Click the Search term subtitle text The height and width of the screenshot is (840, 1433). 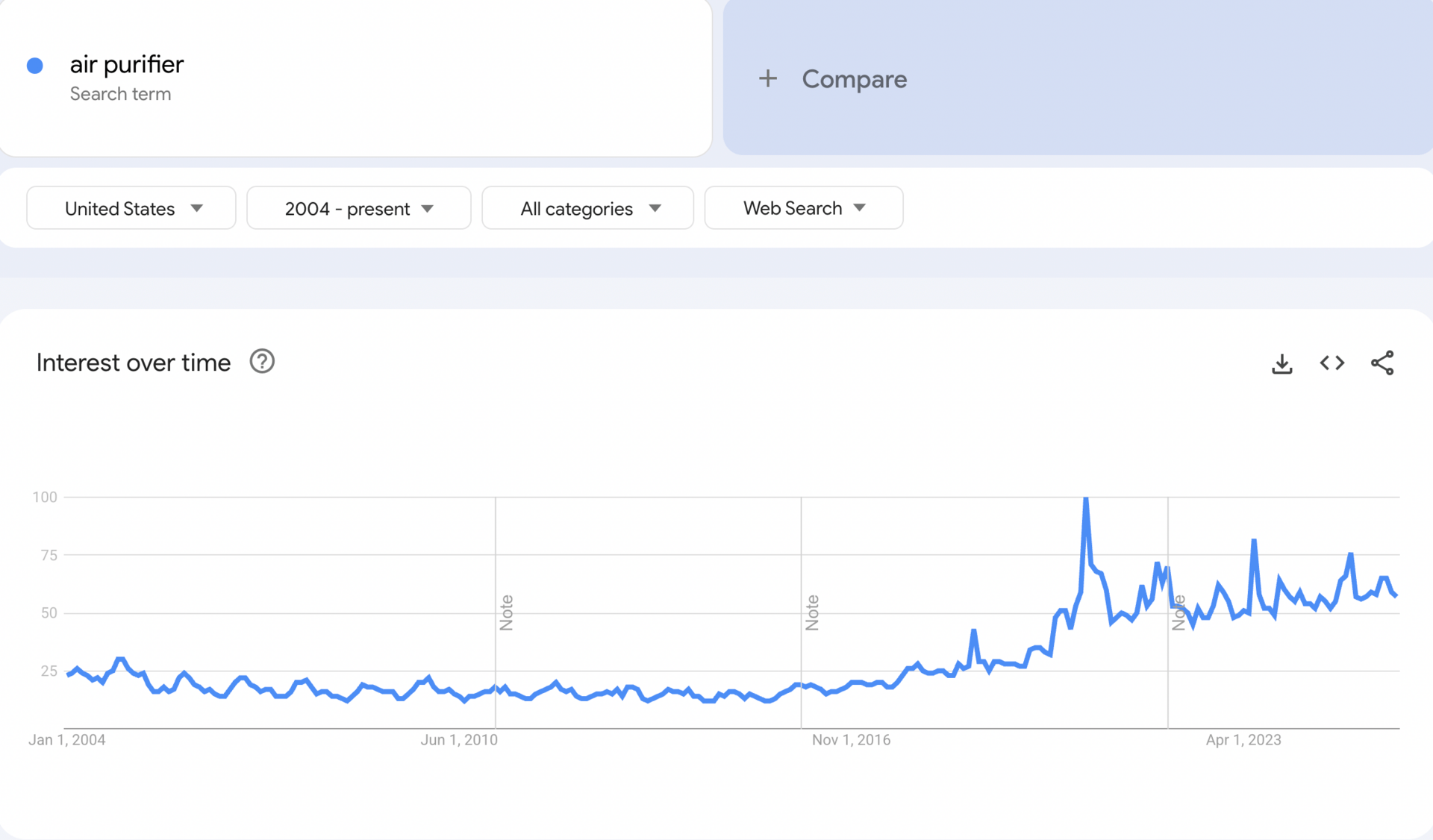[120, 94]
